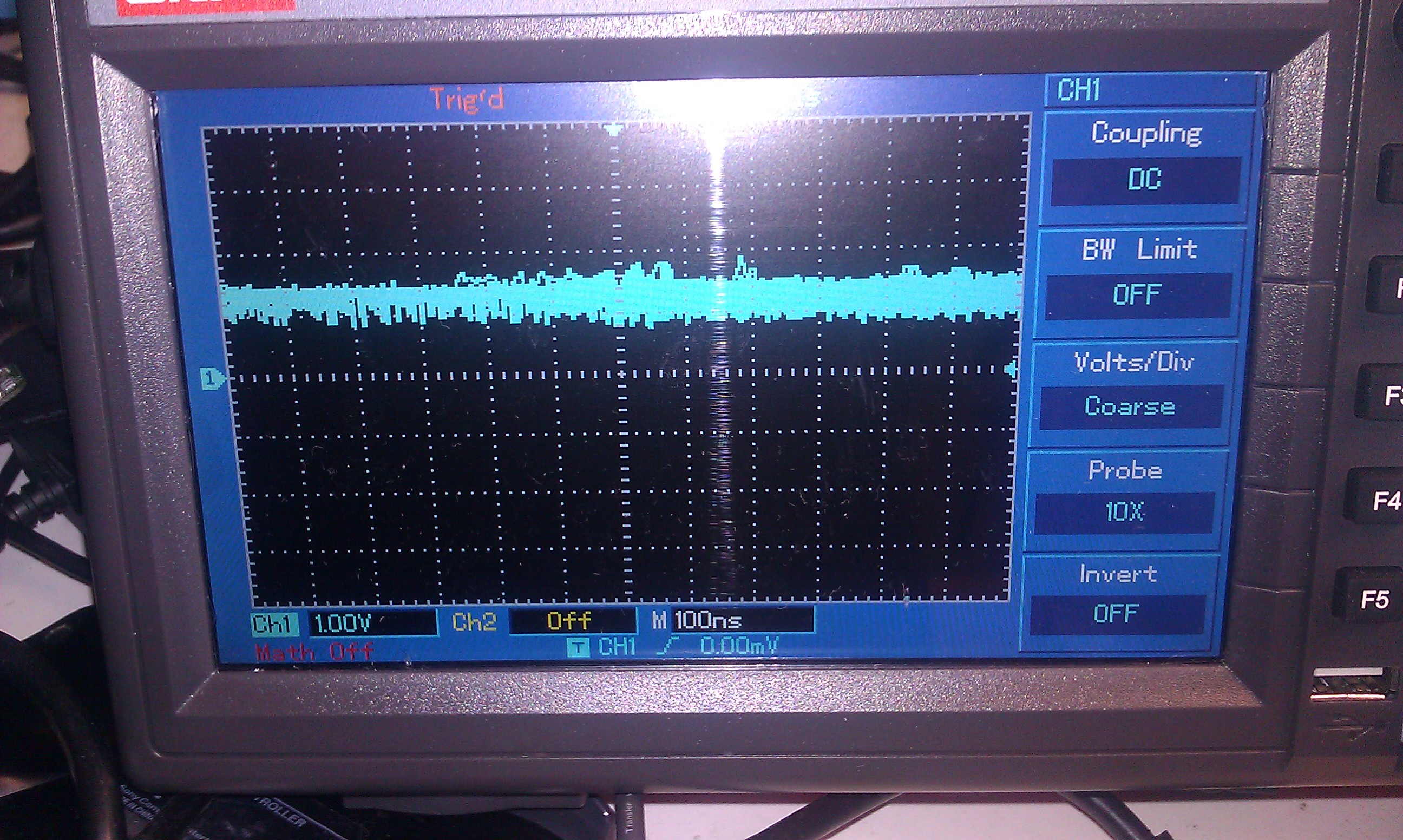This screenshot has width=1403, height=840.
Task: Select the CH1 menu header
Action: [1079, 90]
